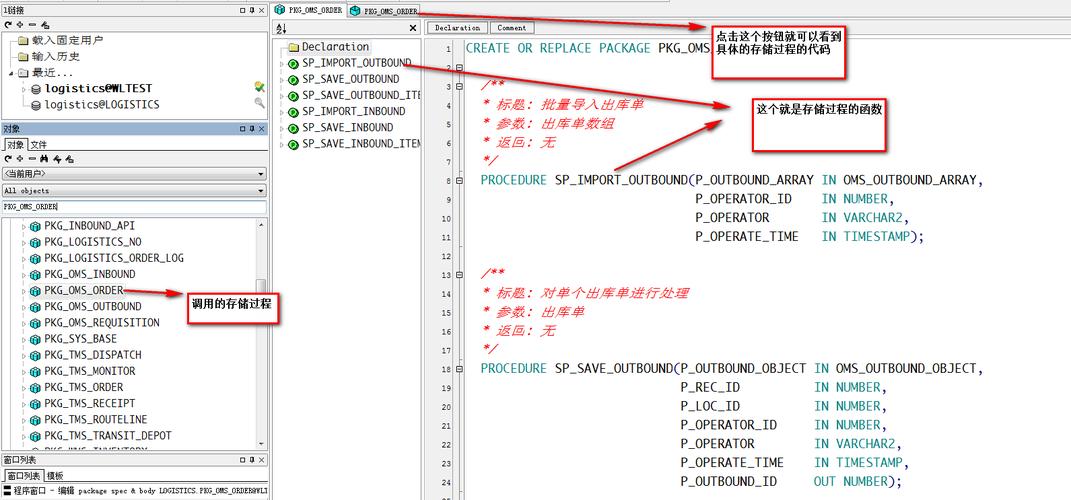Switch to the 文件 tab in objects panel
This screenshot has width=1071, height=500.
pyautogui.click(x=38, y=144)
